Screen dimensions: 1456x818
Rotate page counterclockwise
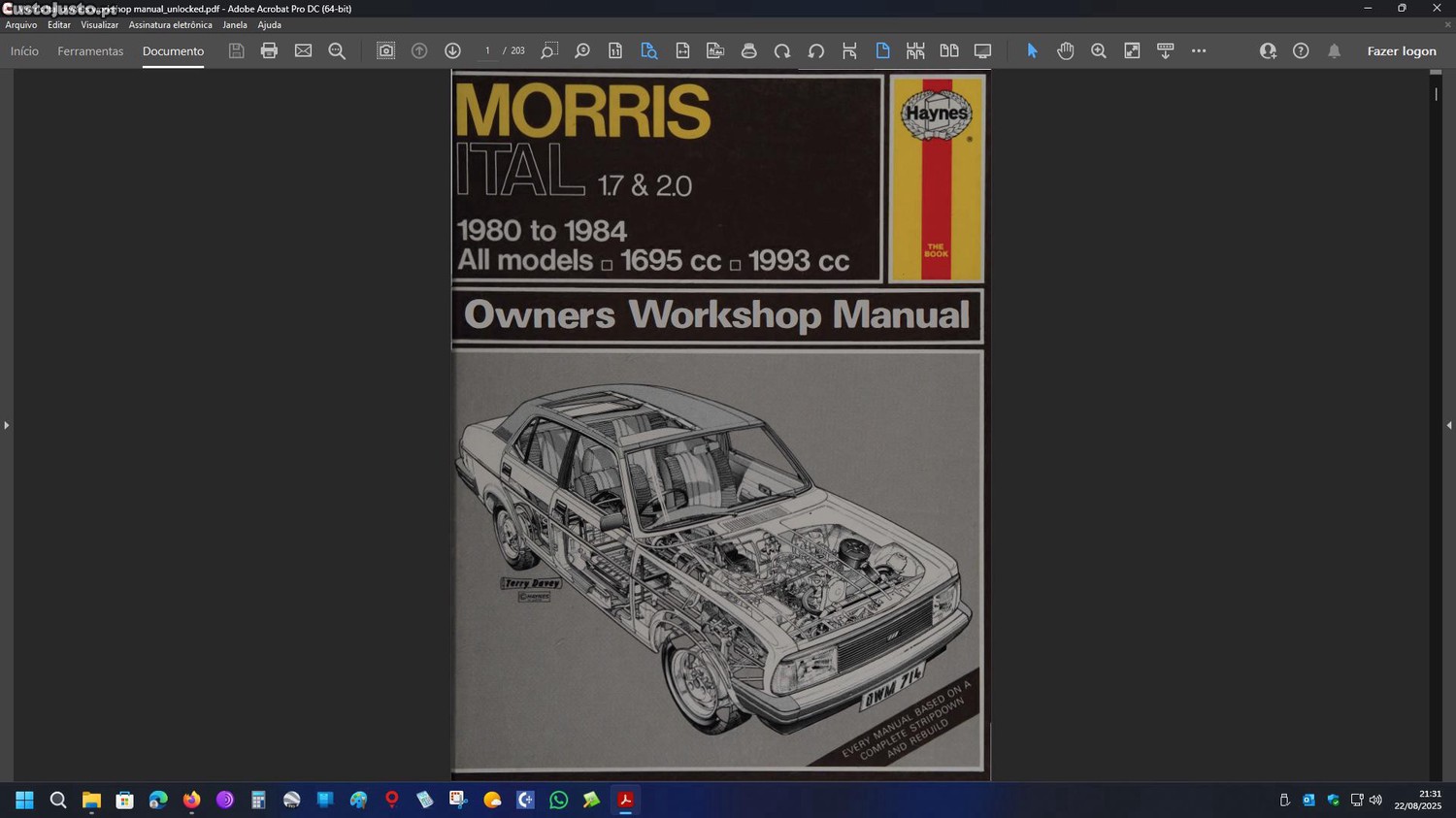tap(816, 50)
